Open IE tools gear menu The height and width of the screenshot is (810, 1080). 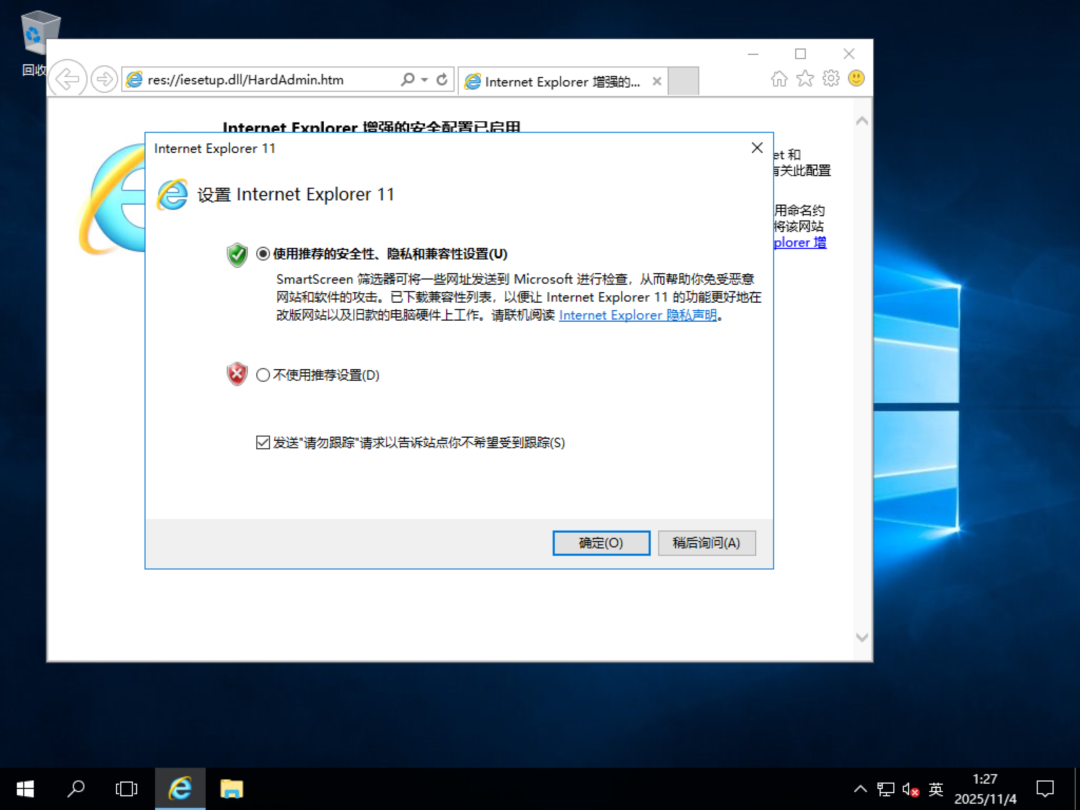pyautogui.click(x=831, y=79)
